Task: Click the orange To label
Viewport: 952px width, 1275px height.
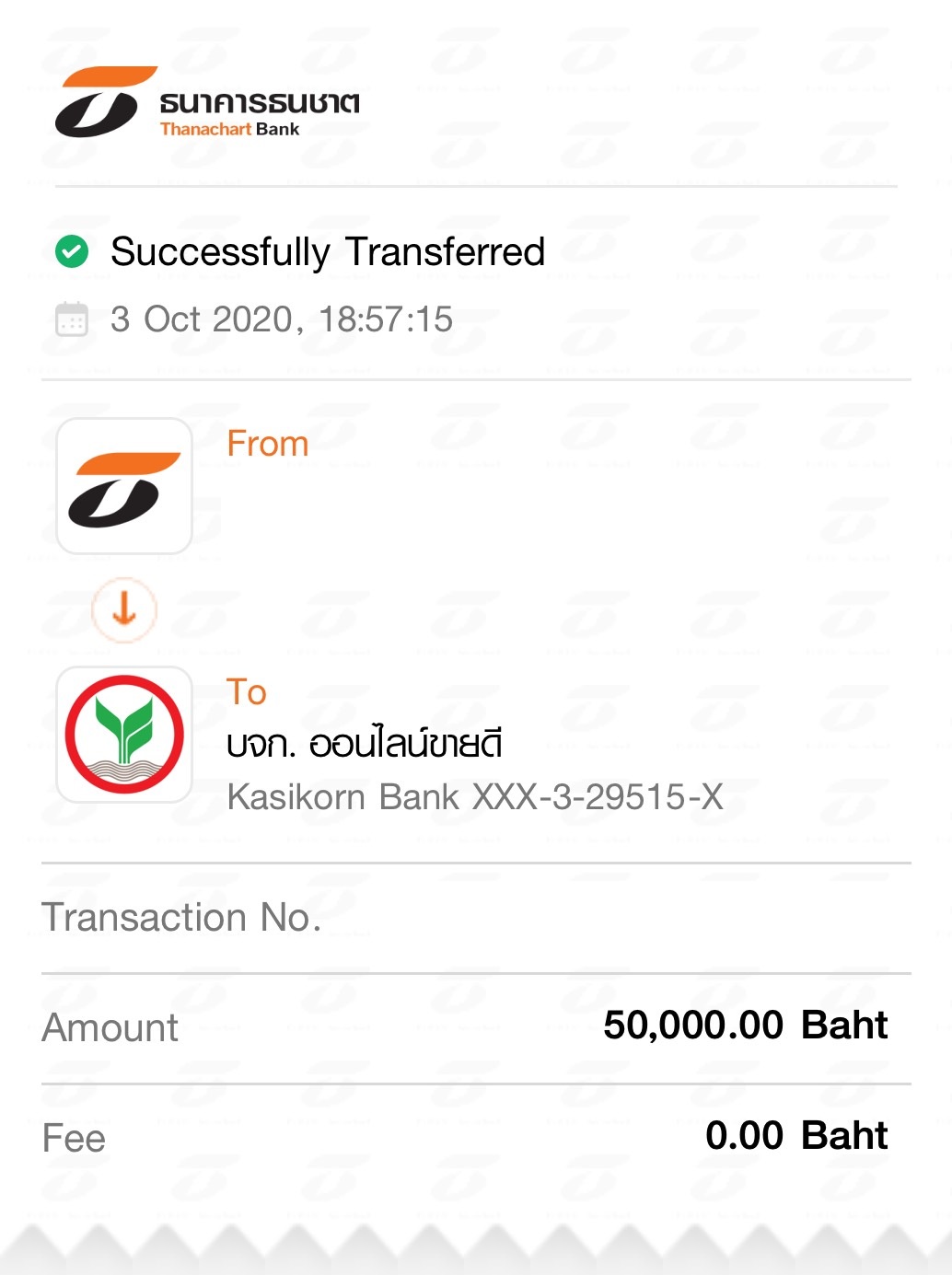Action: point(247,692)
